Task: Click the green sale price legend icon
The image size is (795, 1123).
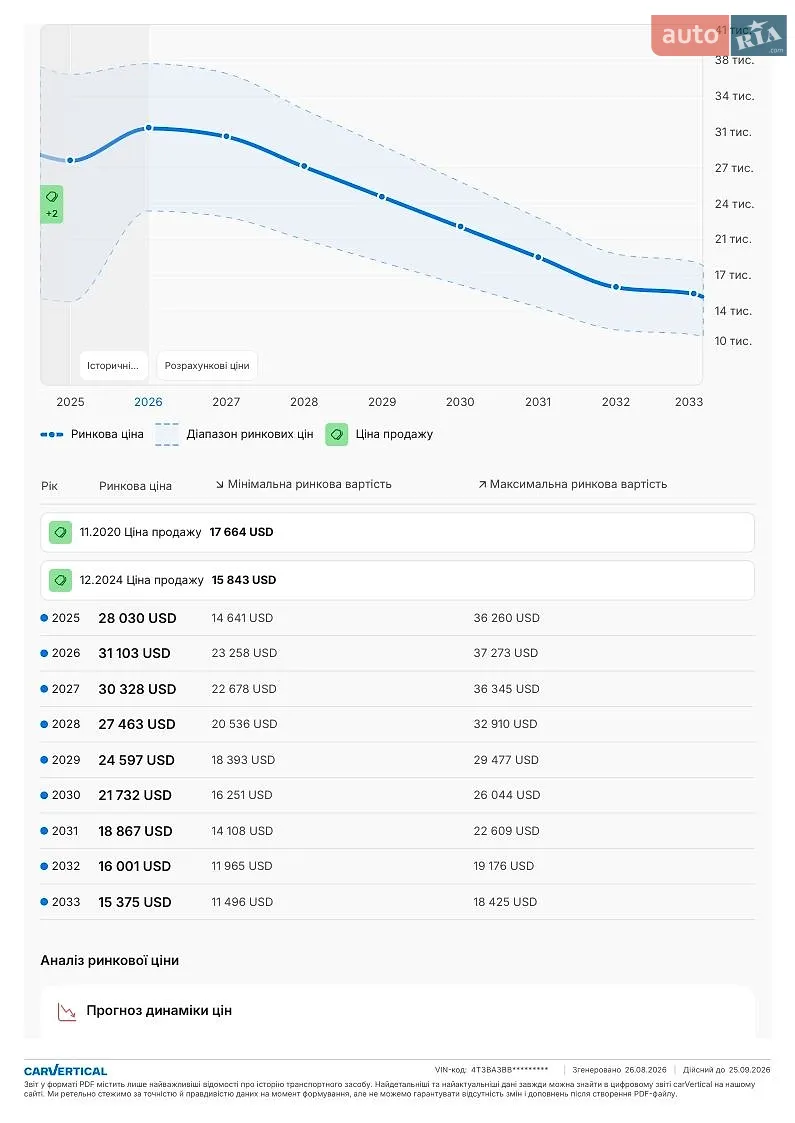Action: 337,434
